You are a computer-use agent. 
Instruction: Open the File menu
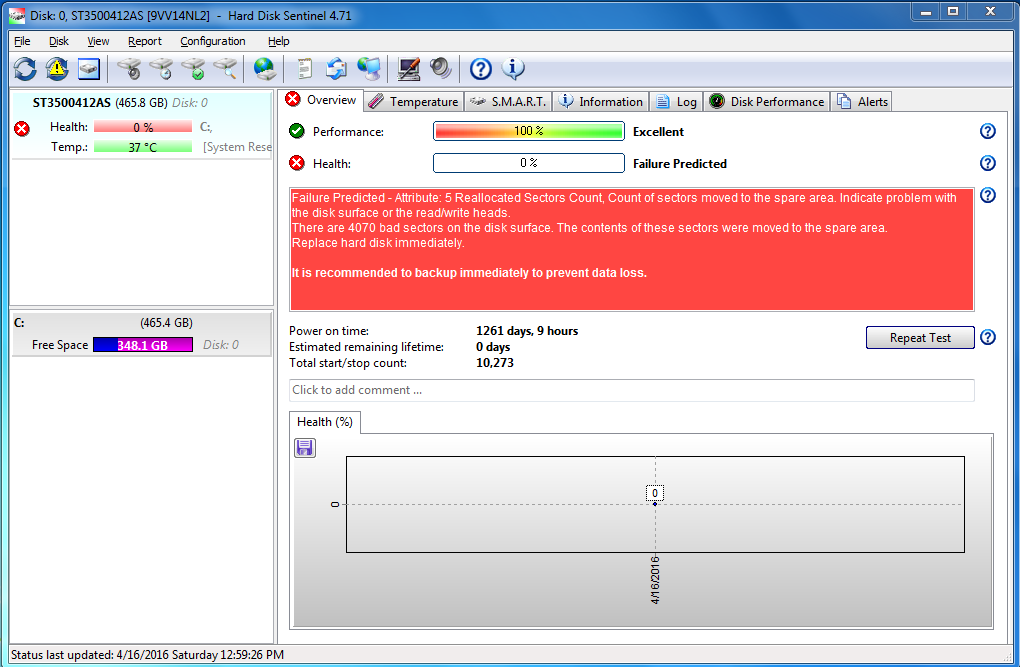click(22, 41)
